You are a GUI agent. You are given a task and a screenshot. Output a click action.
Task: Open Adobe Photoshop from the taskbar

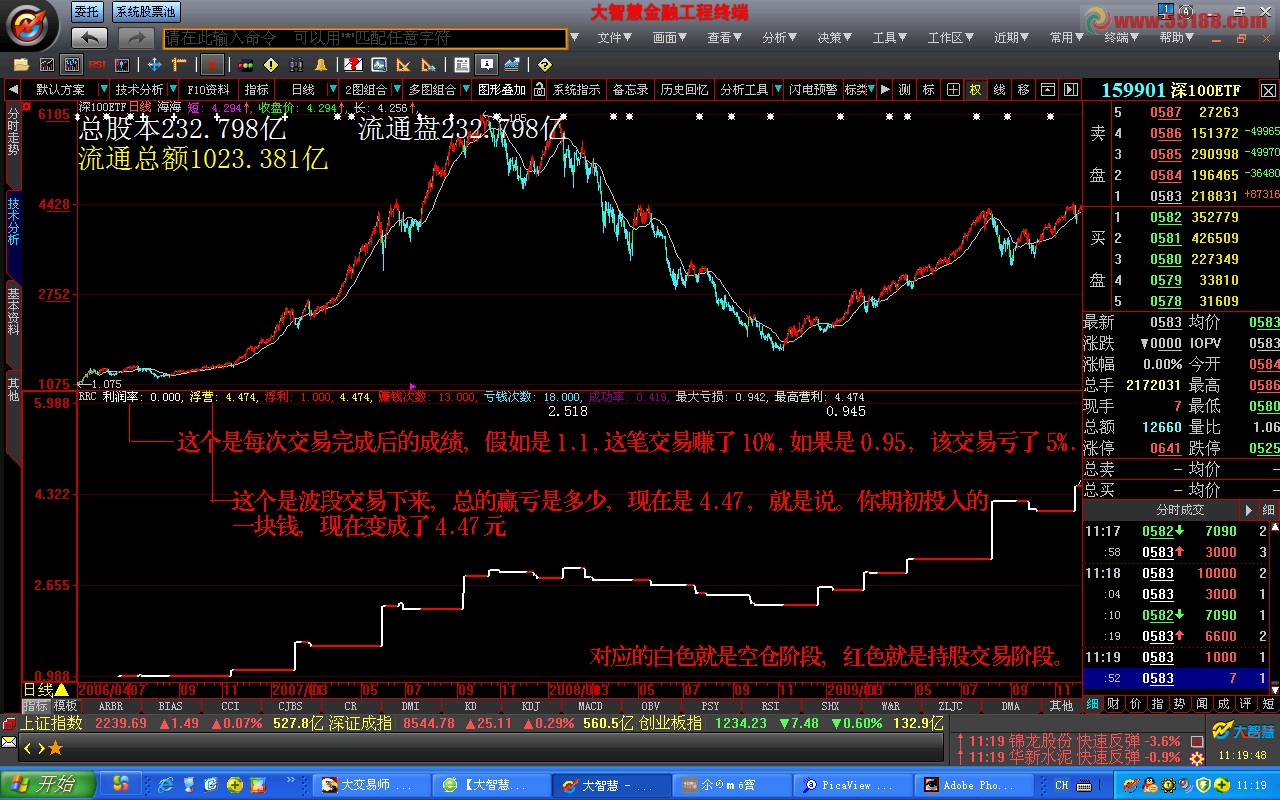point(971,785)
